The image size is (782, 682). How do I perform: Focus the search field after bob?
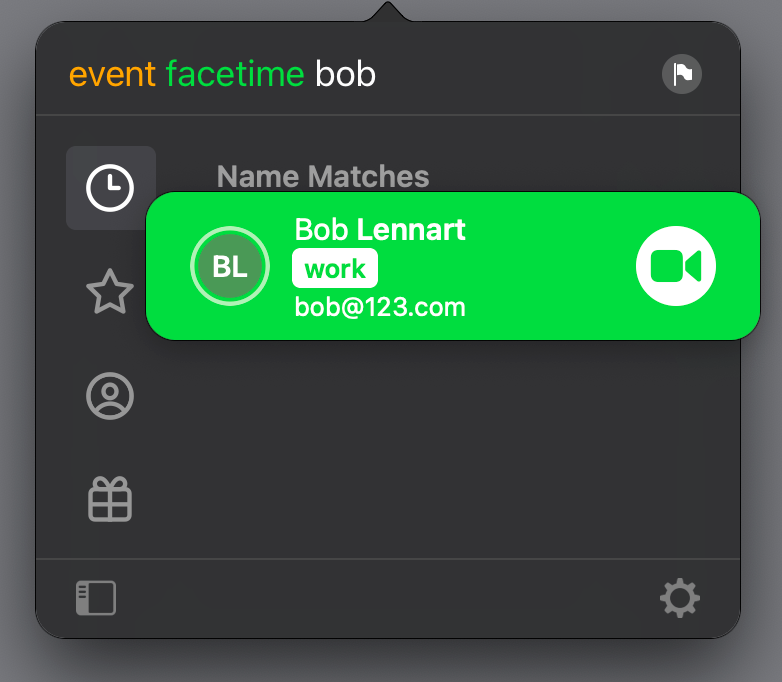tap(514, 74)
